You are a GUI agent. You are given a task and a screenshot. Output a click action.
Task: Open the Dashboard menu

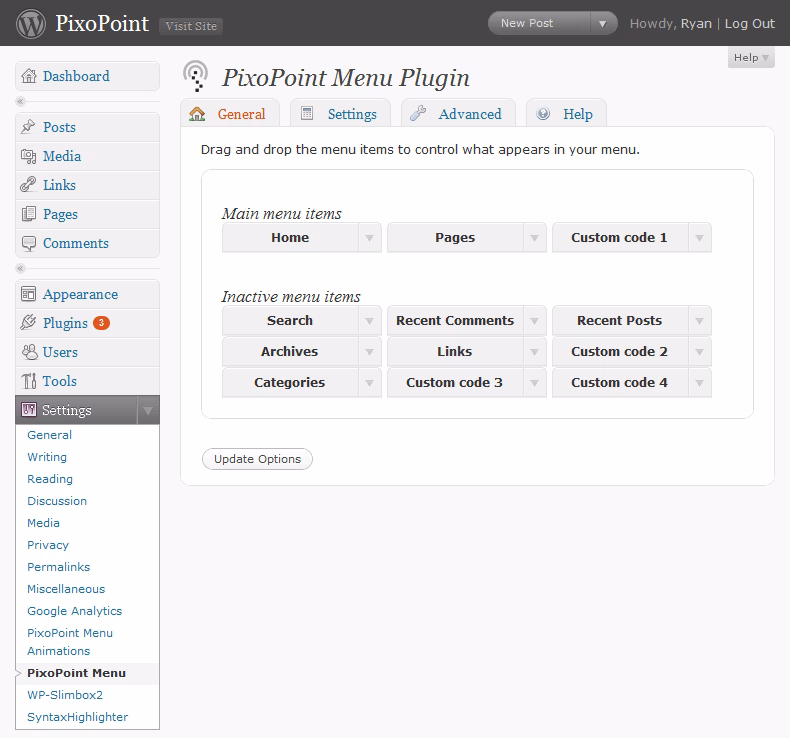88,76
